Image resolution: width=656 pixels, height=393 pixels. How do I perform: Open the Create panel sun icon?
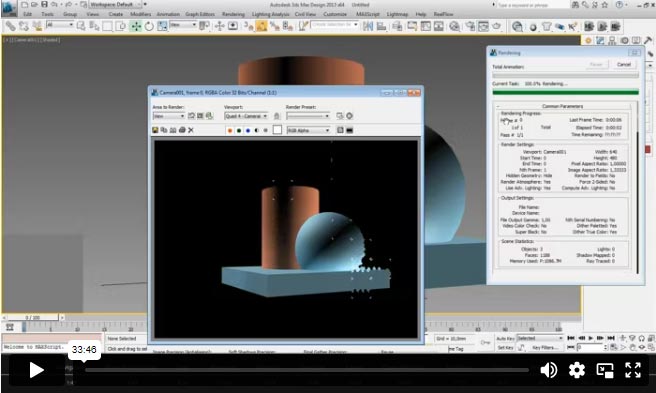[588, 41]
